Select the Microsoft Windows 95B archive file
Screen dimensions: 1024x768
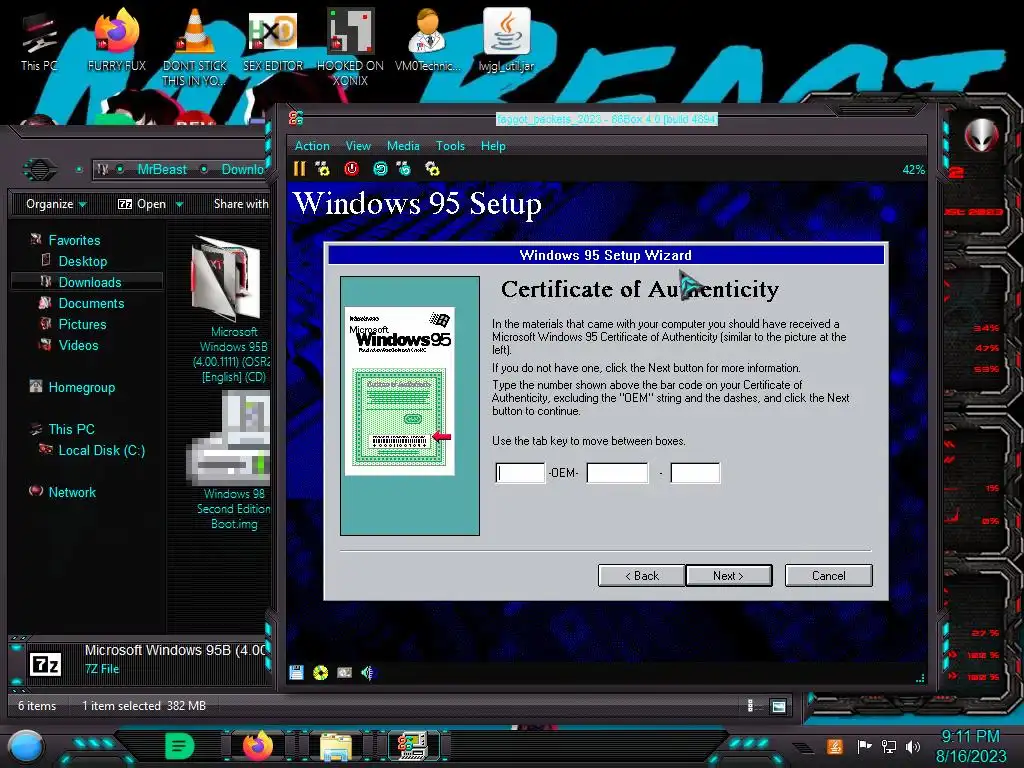click(231, 310)
